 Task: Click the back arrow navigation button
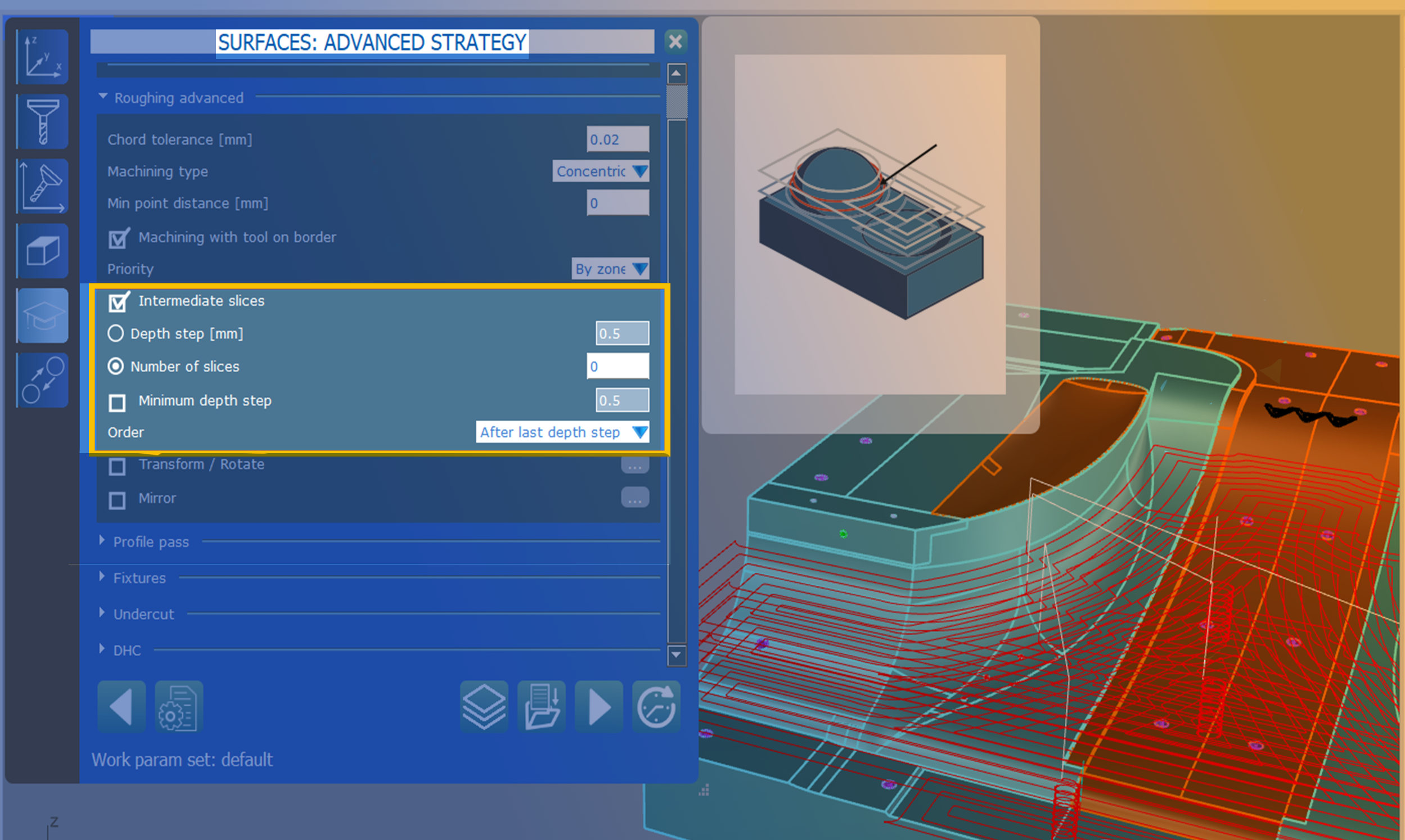(121, 706)
